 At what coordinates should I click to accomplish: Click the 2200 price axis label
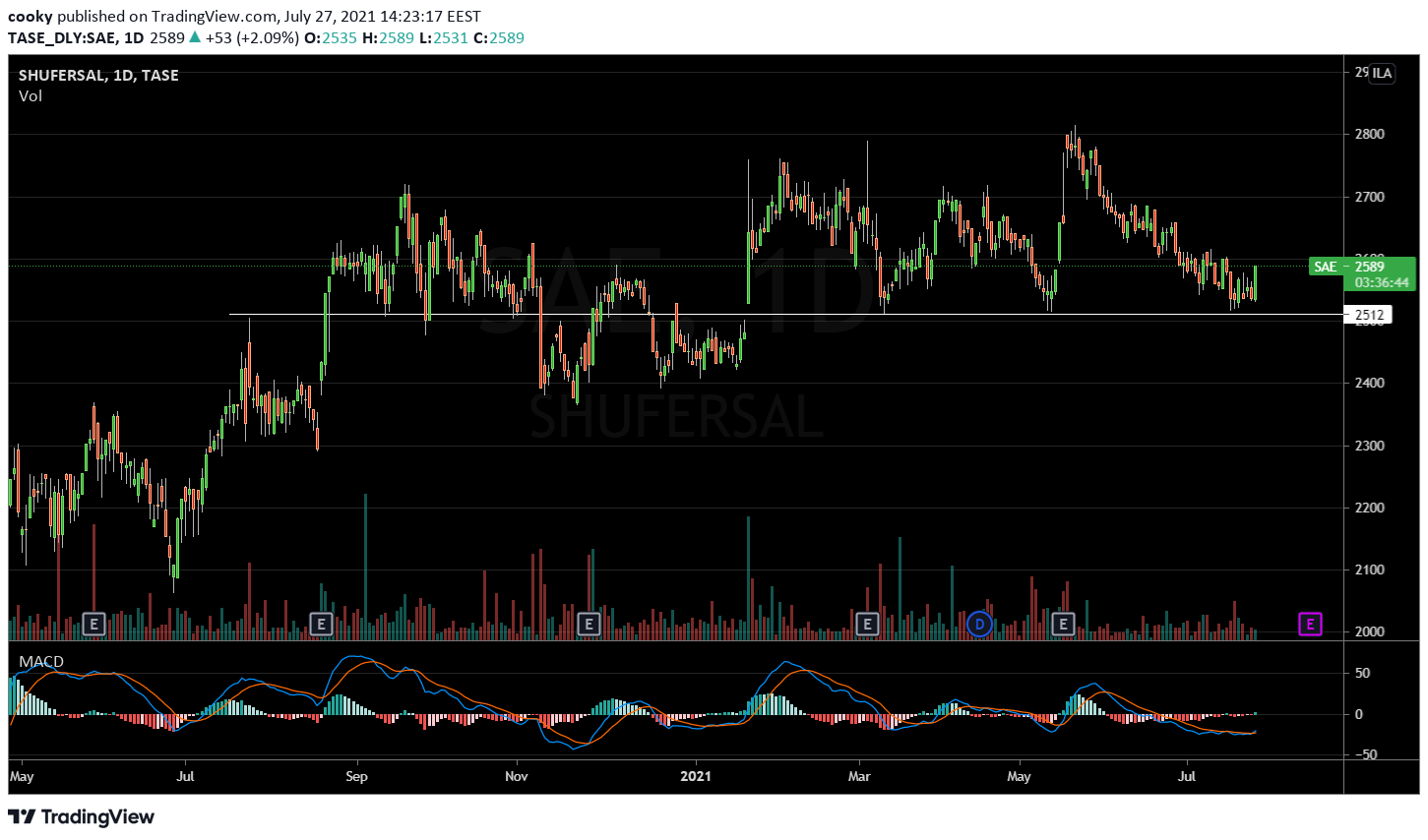tap(1369, 509)
